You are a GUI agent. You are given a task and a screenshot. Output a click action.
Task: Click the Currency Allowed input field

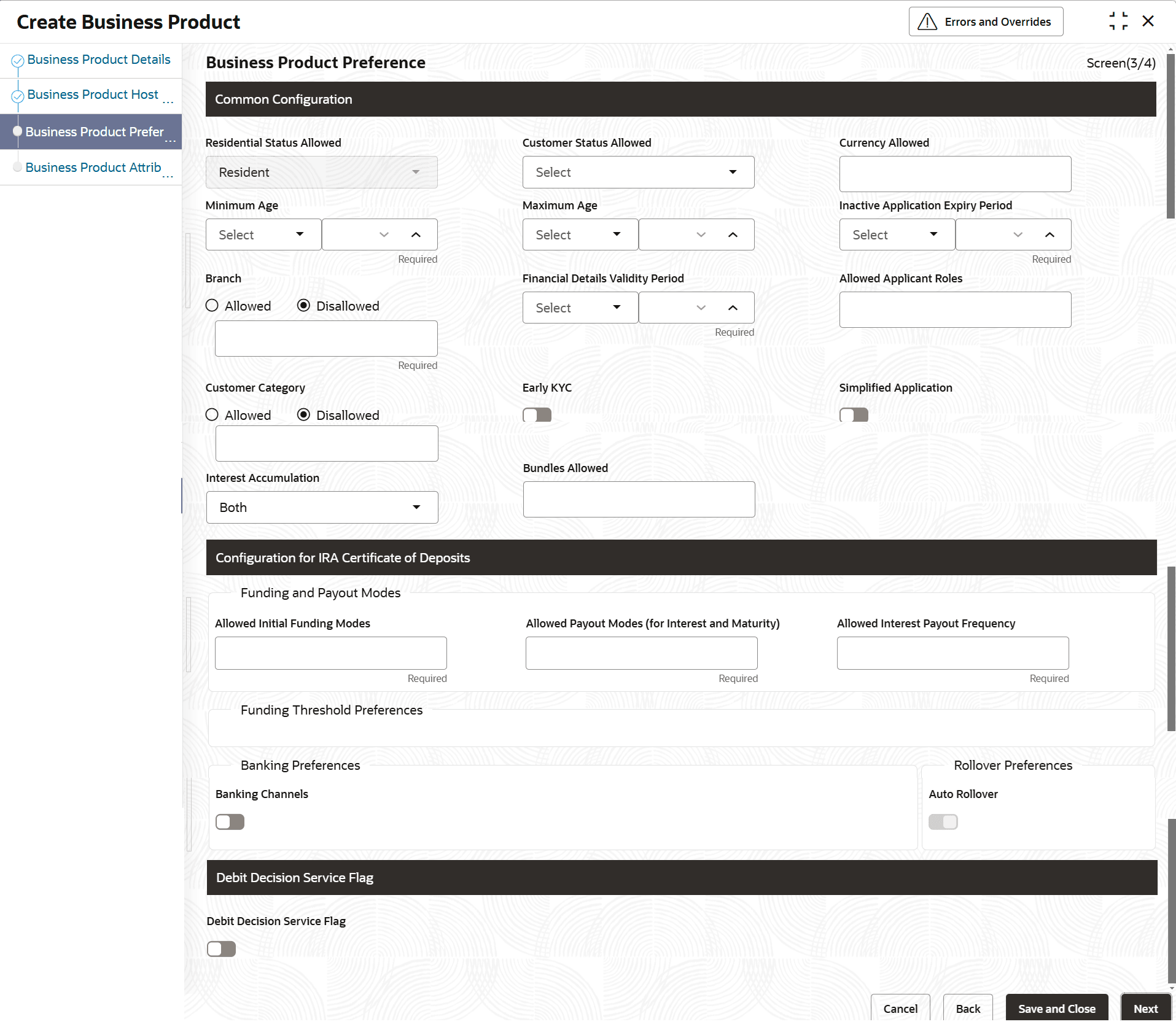(955, 174)
